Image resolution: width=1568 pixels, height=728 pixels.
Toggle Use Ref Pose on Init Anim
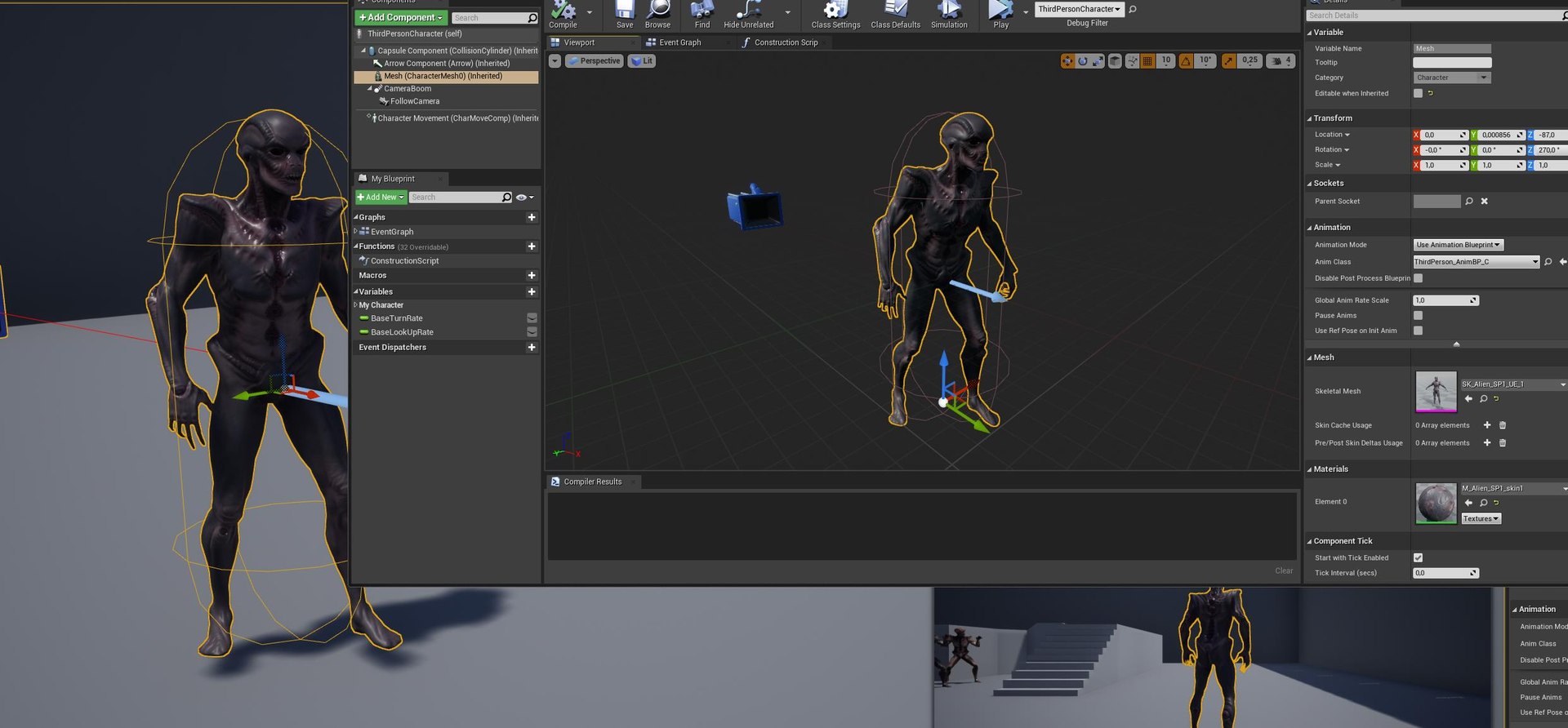coord(1418,331)
